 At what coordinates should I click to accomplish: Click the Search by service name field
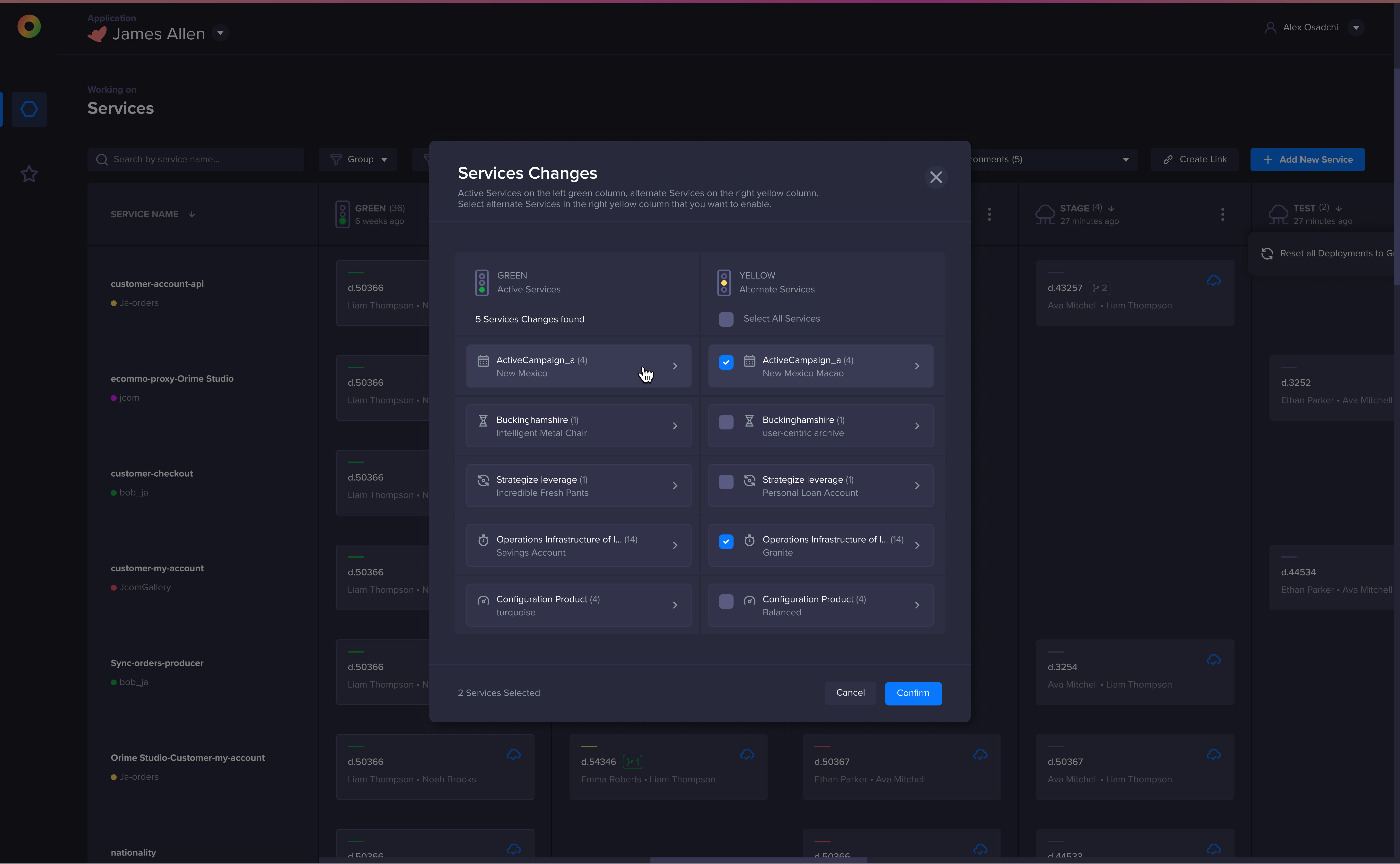(x=196, y=159)
